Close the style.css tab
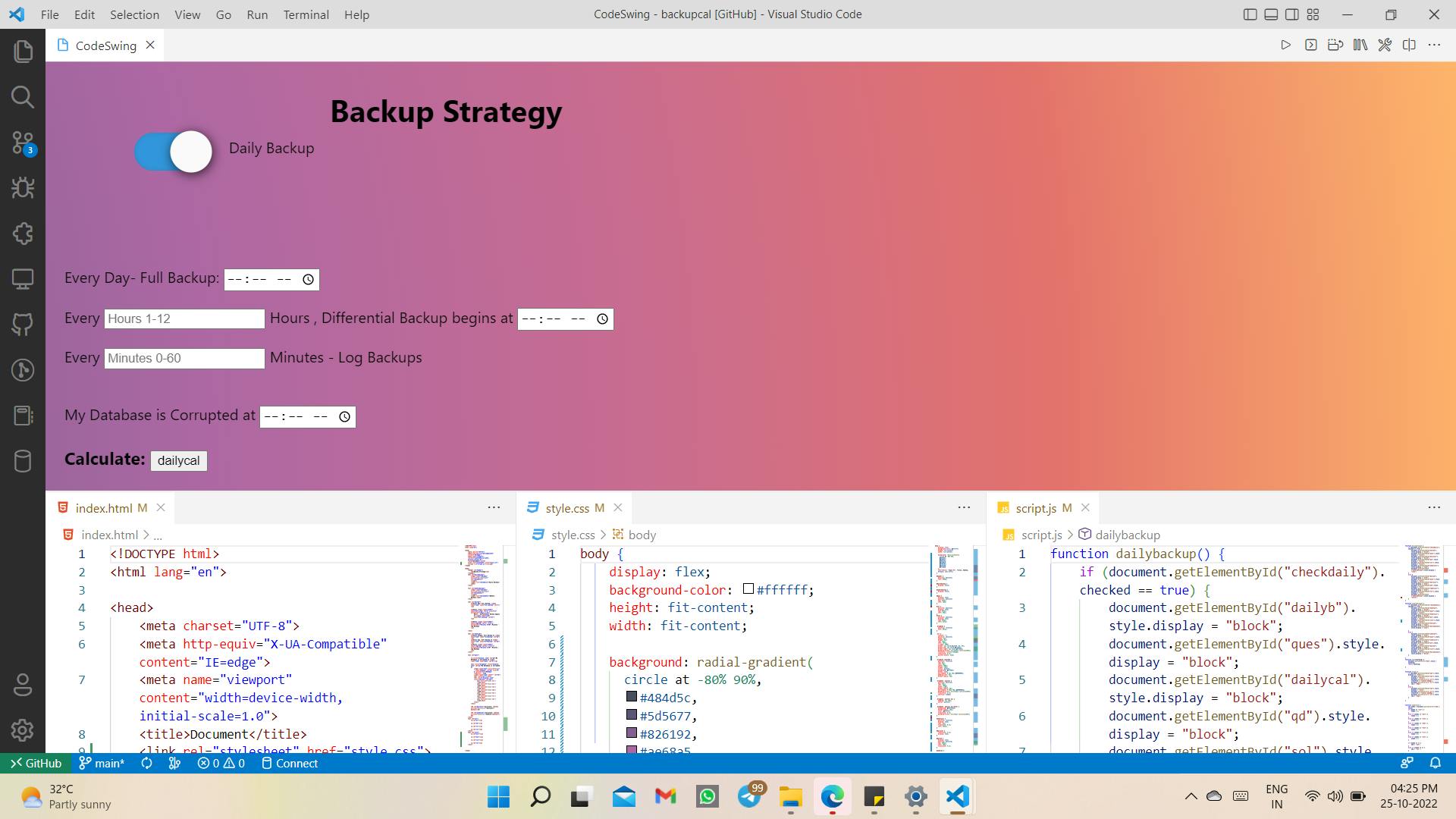The height and width of the screenshot is (819, 1456). coord(618,508)
